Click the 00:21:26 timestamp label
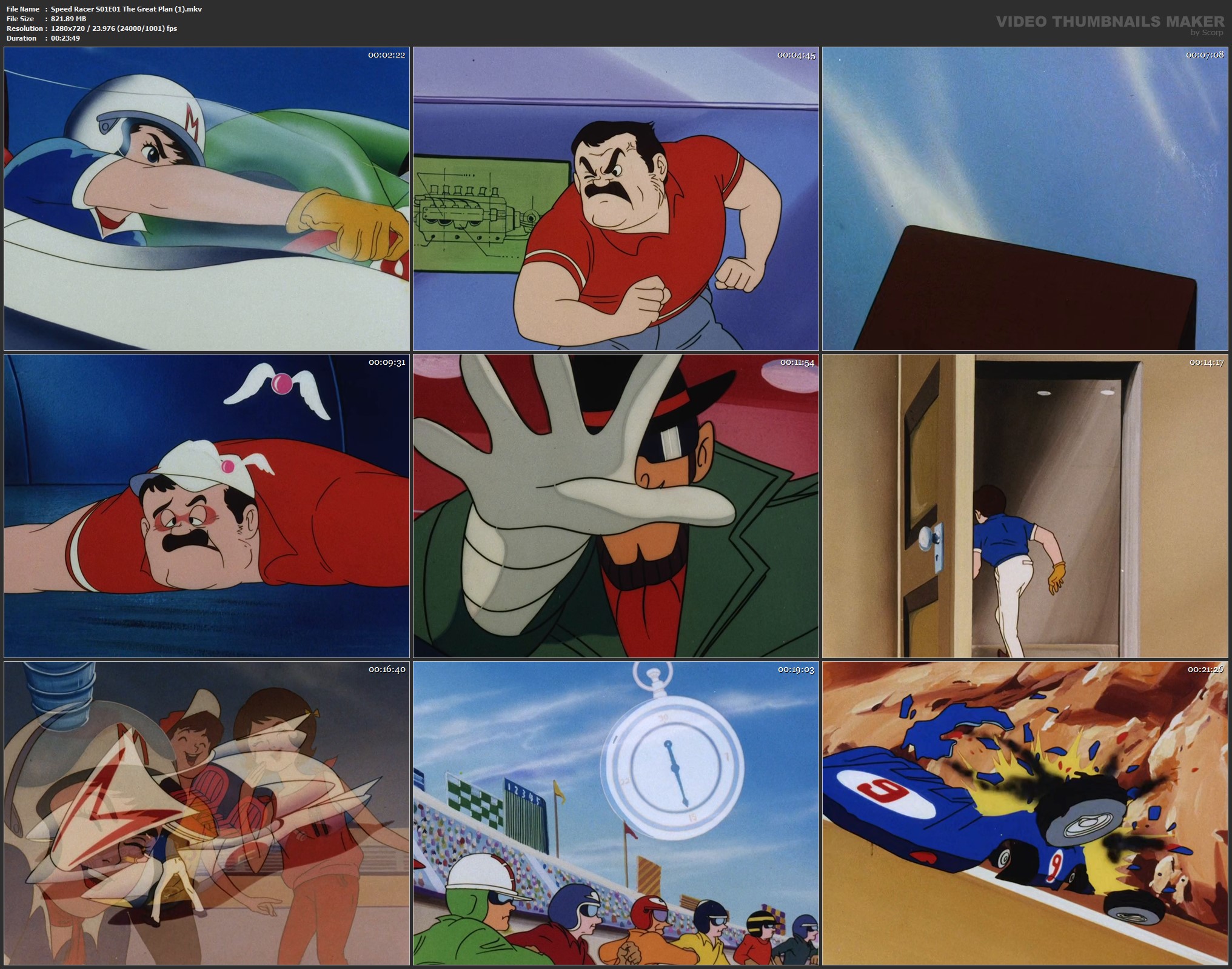 pyautogui.click(x=1205, y=670)
